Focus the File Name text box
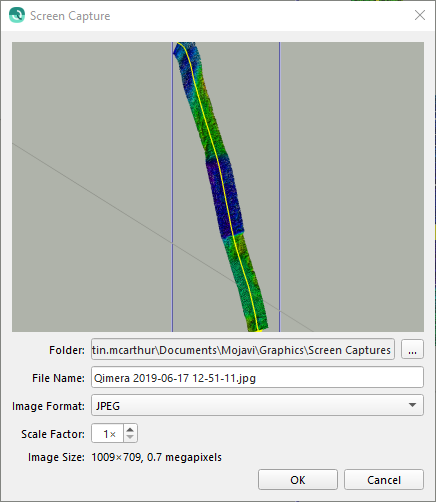The image size is (436, 502). tap(257, 377)
